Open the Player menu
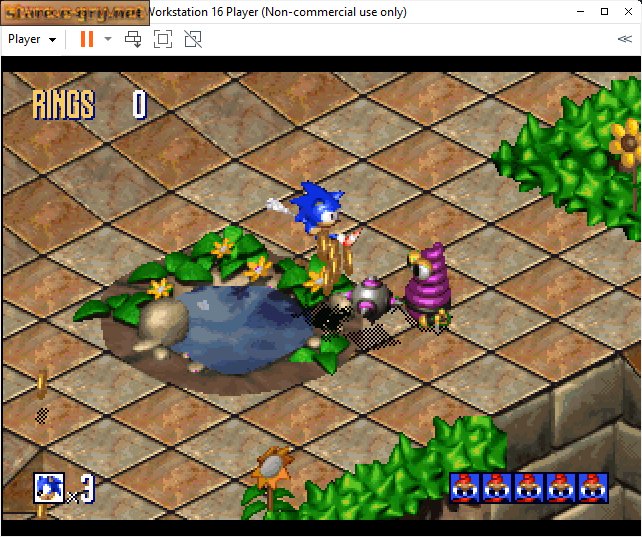Screen dimensions: 642x537 point(32,39)
